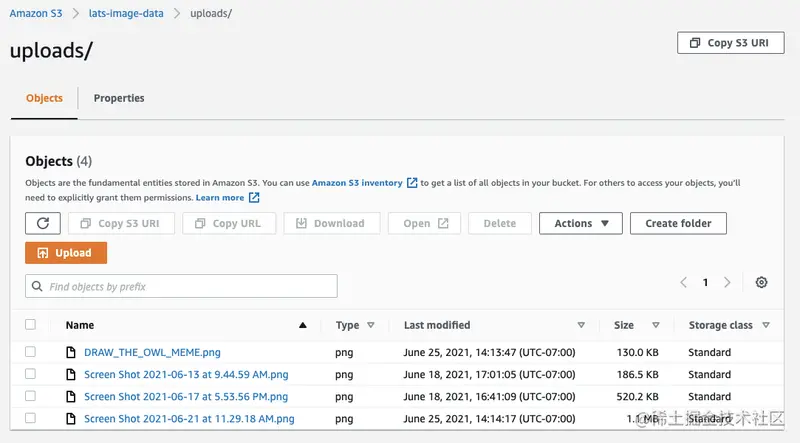Viewport: 800px width, 443px height.
Task: Open Screen Shot 2021-06-13 at 9.44.59 AM.png
Action: tap(186, 374)
